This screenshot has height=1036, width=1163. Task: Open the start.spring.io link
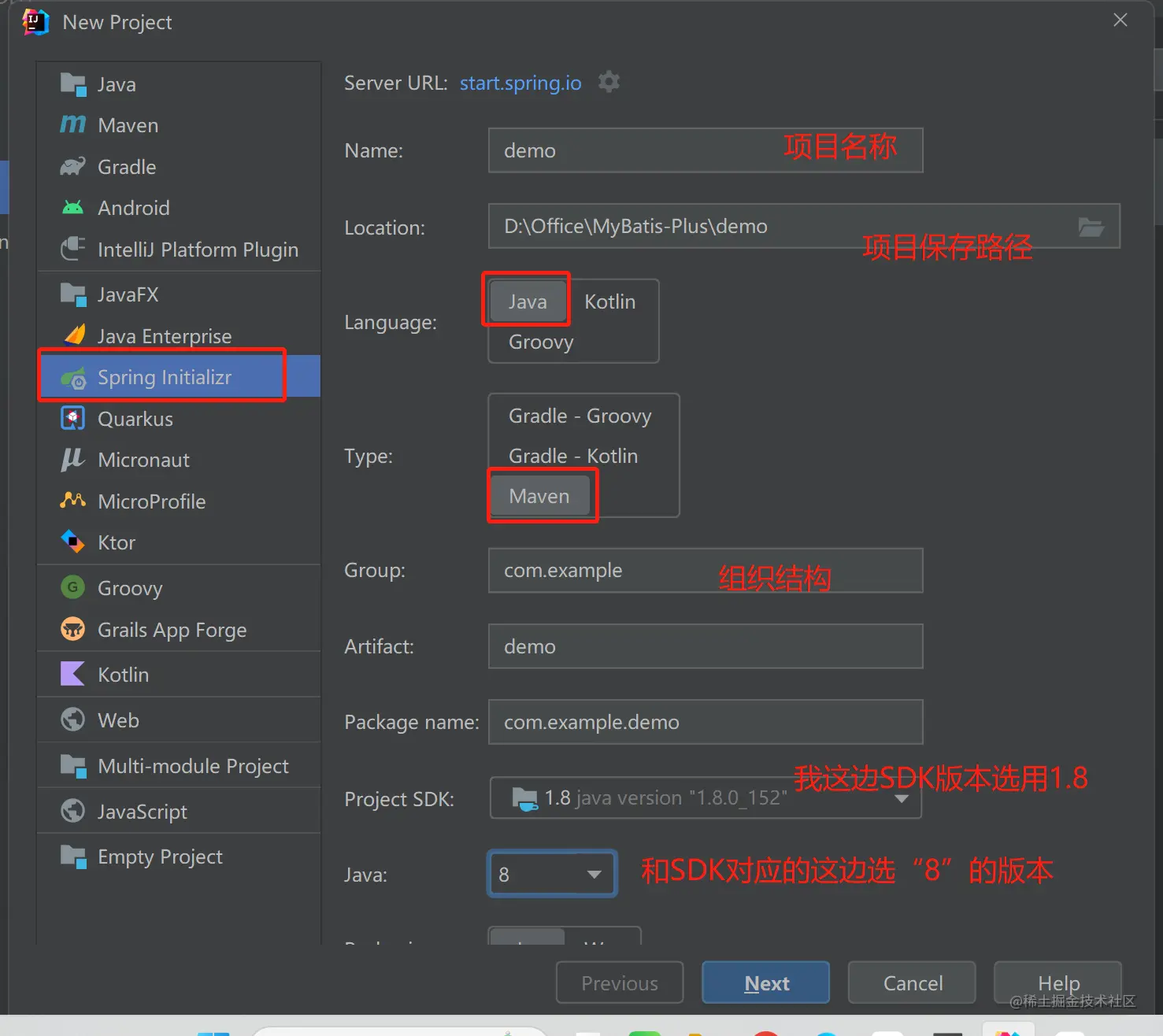[520, 83]
